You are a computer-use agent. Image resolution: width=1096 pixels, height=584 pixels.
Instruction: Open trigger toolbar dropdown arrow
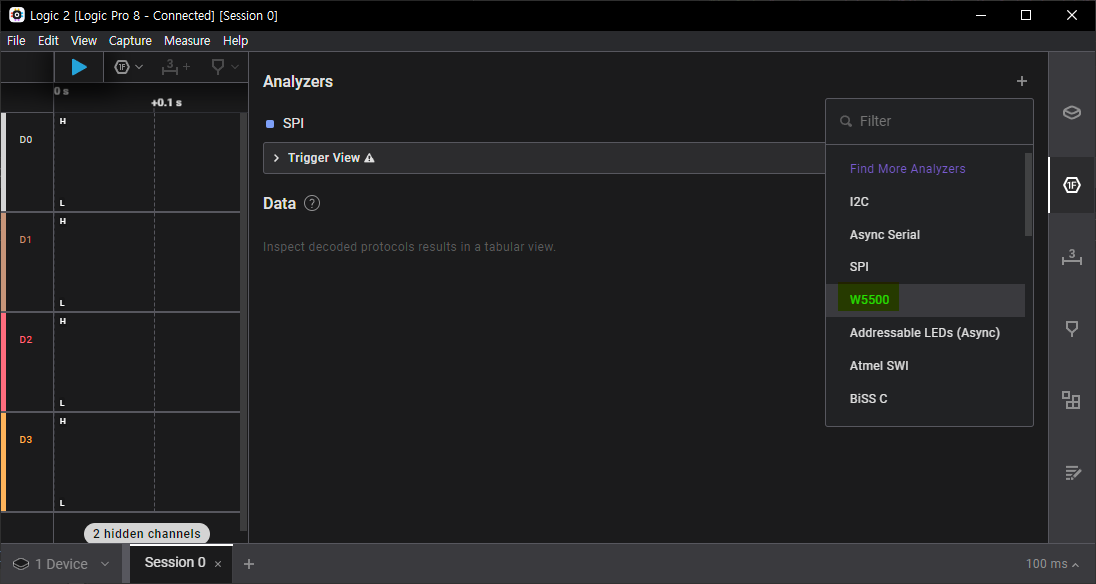(235, 67)
